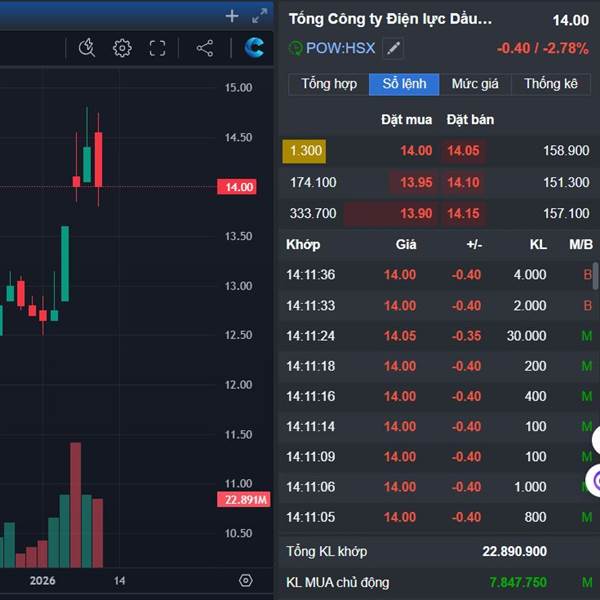Click price change -0.40 / -2.78%
Image resolution: width=600 pixels, height=600 pixels.
click(x=543, y=48)
